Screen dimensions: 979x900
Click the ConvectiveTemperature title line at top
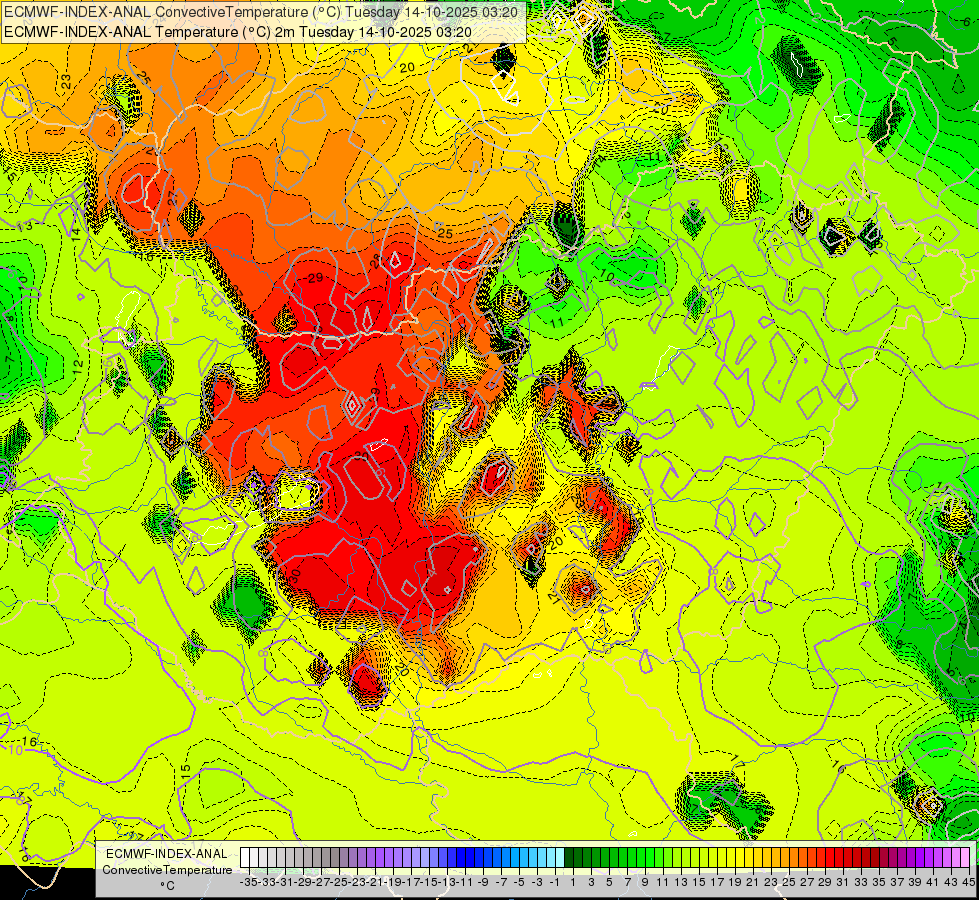(263, 12)
